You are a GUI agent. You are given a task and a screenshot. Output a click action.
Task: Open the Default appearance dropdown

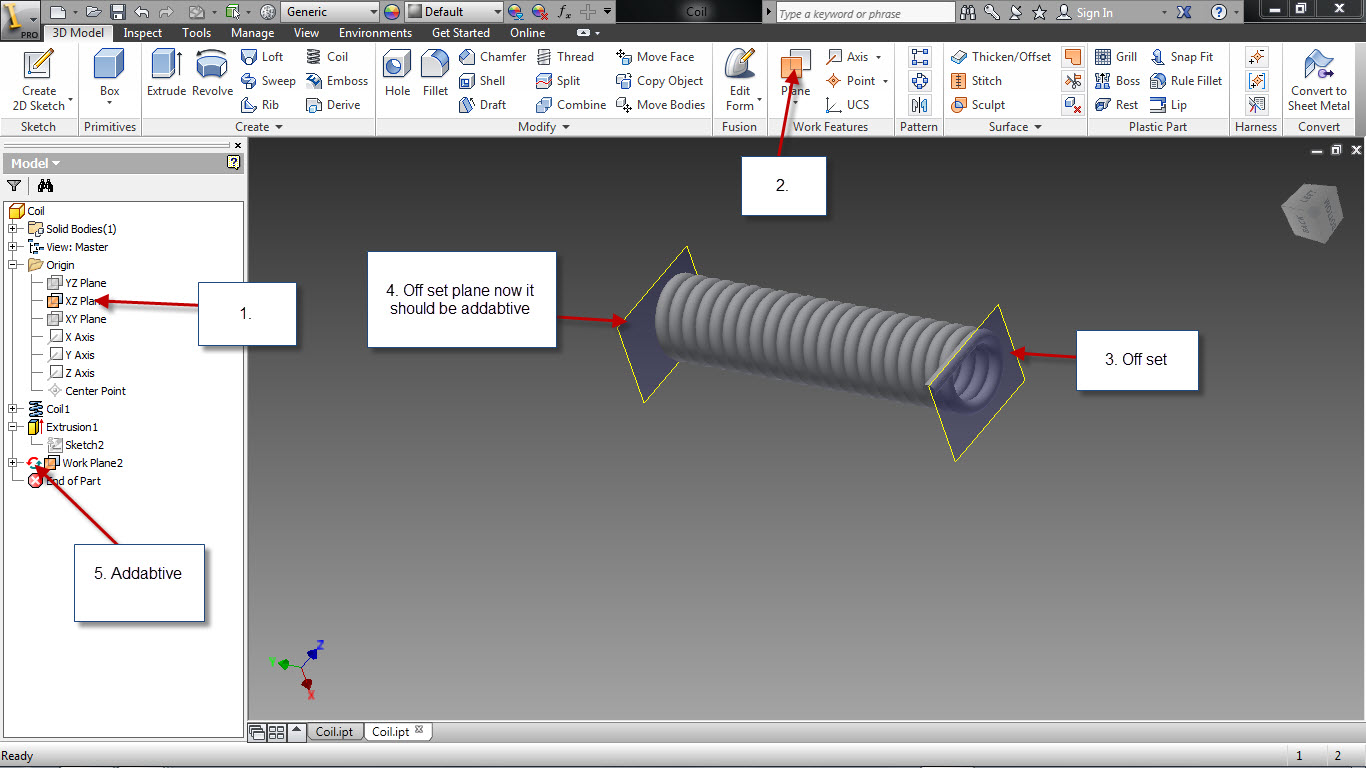(454, 12)
